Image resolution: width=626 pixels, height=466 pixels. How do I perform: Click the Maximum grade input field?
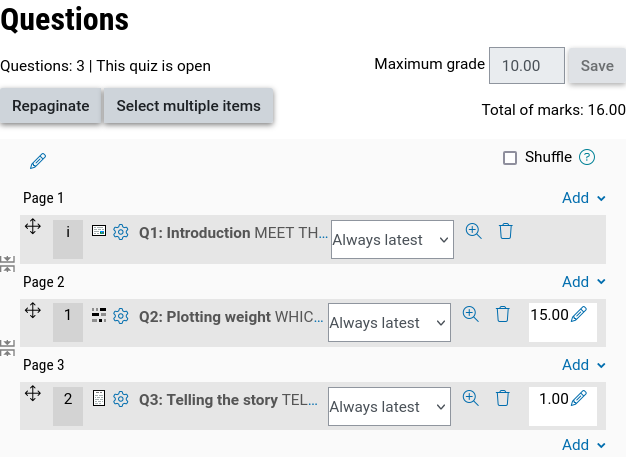[x=526, y=66]
